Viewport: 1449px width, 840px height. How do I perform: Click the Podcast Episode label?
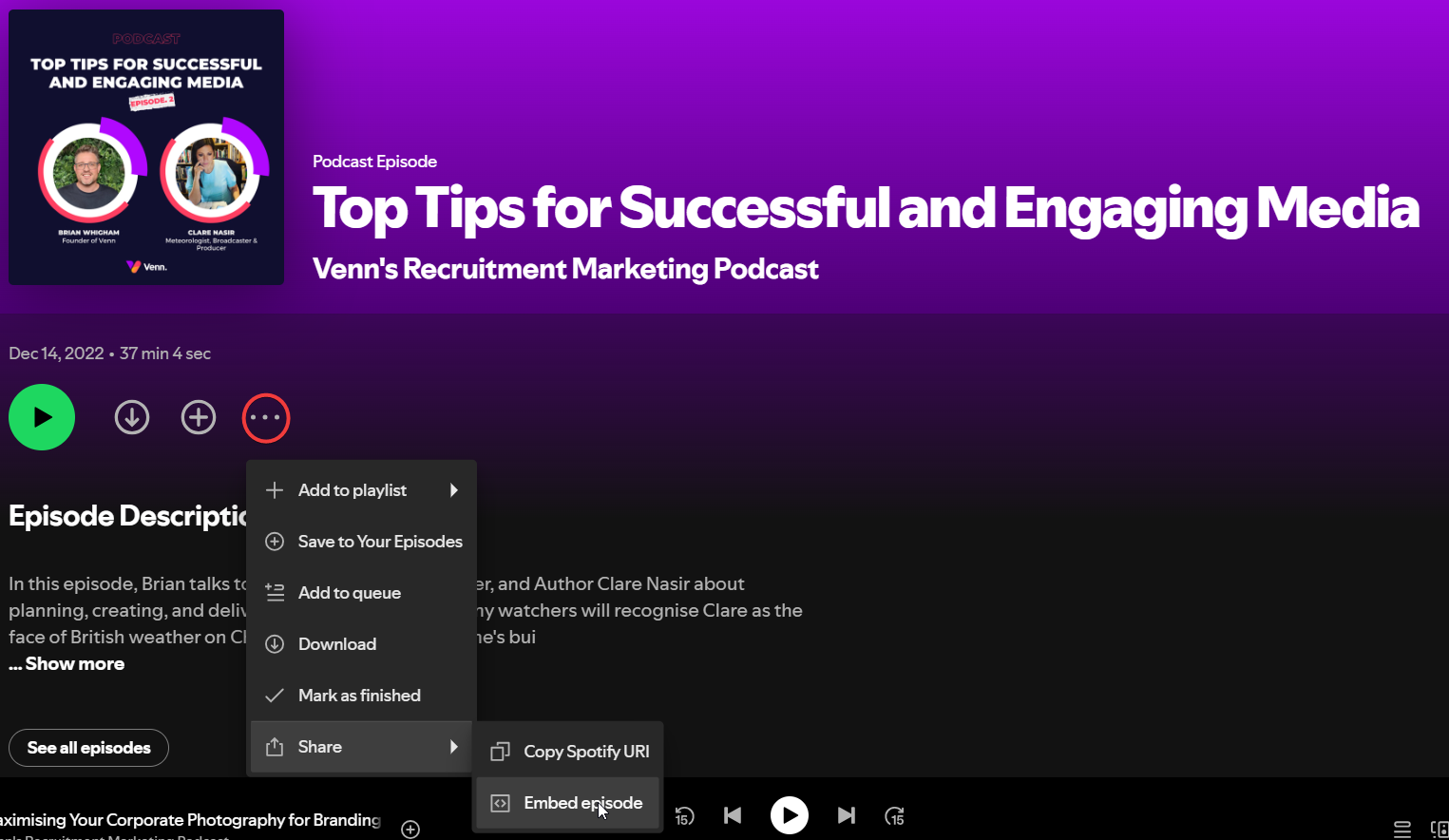pos(374,162)
